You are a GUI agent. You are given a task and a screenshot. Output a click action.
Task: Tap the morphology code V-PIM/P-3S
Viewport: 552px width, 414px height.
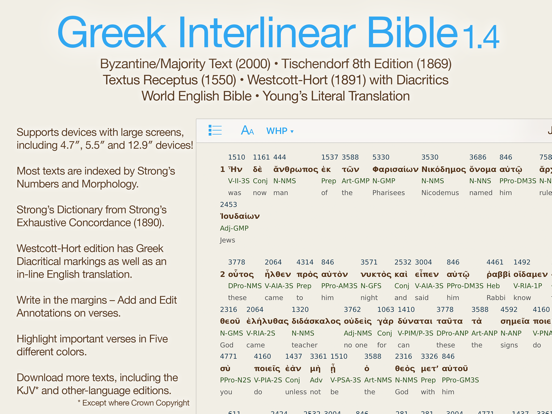415,333
